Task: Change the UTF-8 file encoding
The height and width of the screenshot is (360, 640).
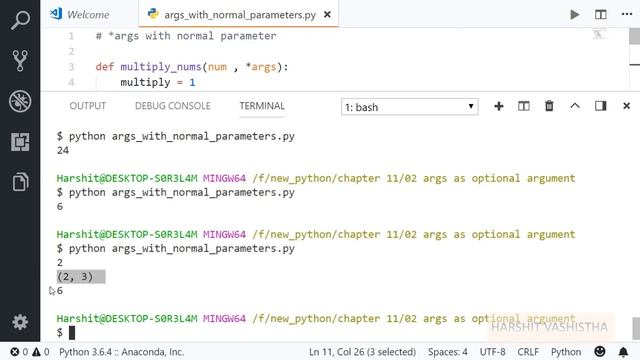Action: coord(492,352)
